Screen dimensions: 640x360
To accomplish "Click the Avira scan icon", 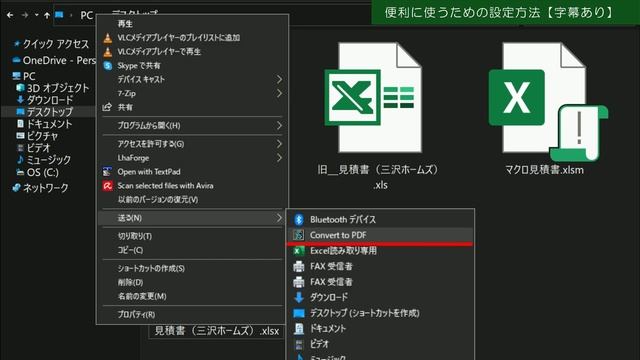I will point(107,186).
